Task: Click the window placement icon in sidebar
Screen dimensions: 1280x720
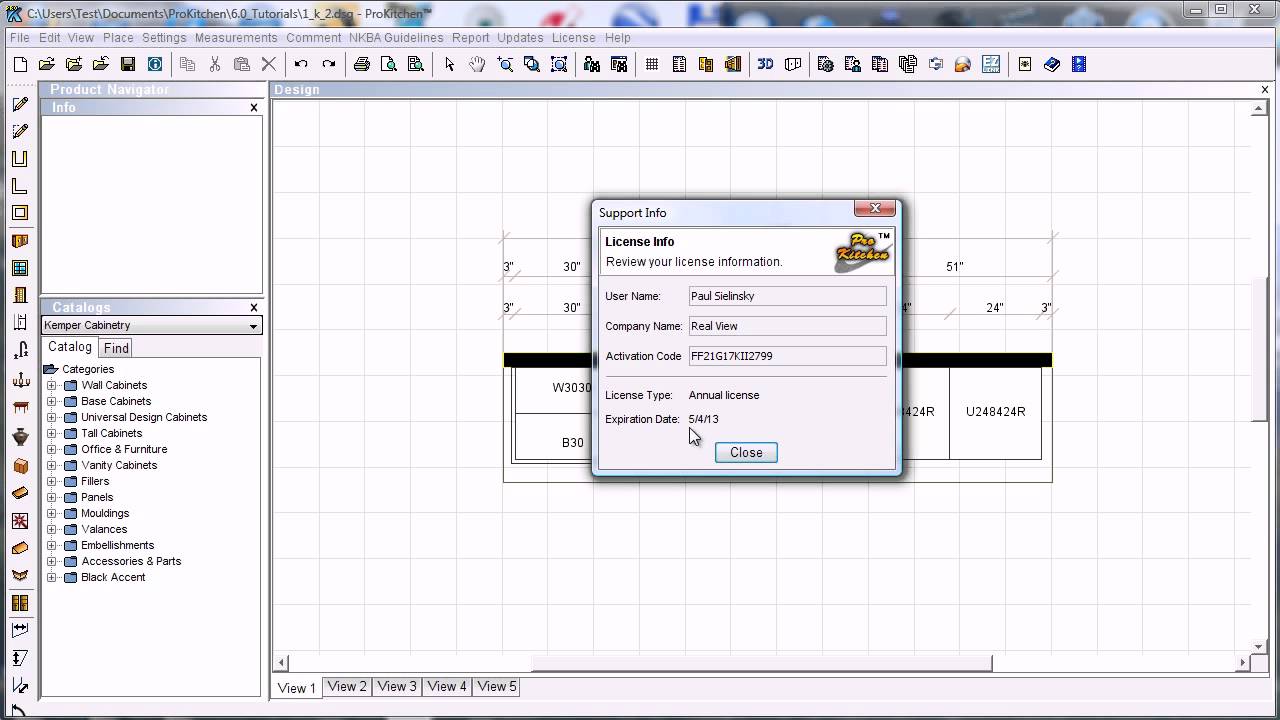Action: point(20,268)
